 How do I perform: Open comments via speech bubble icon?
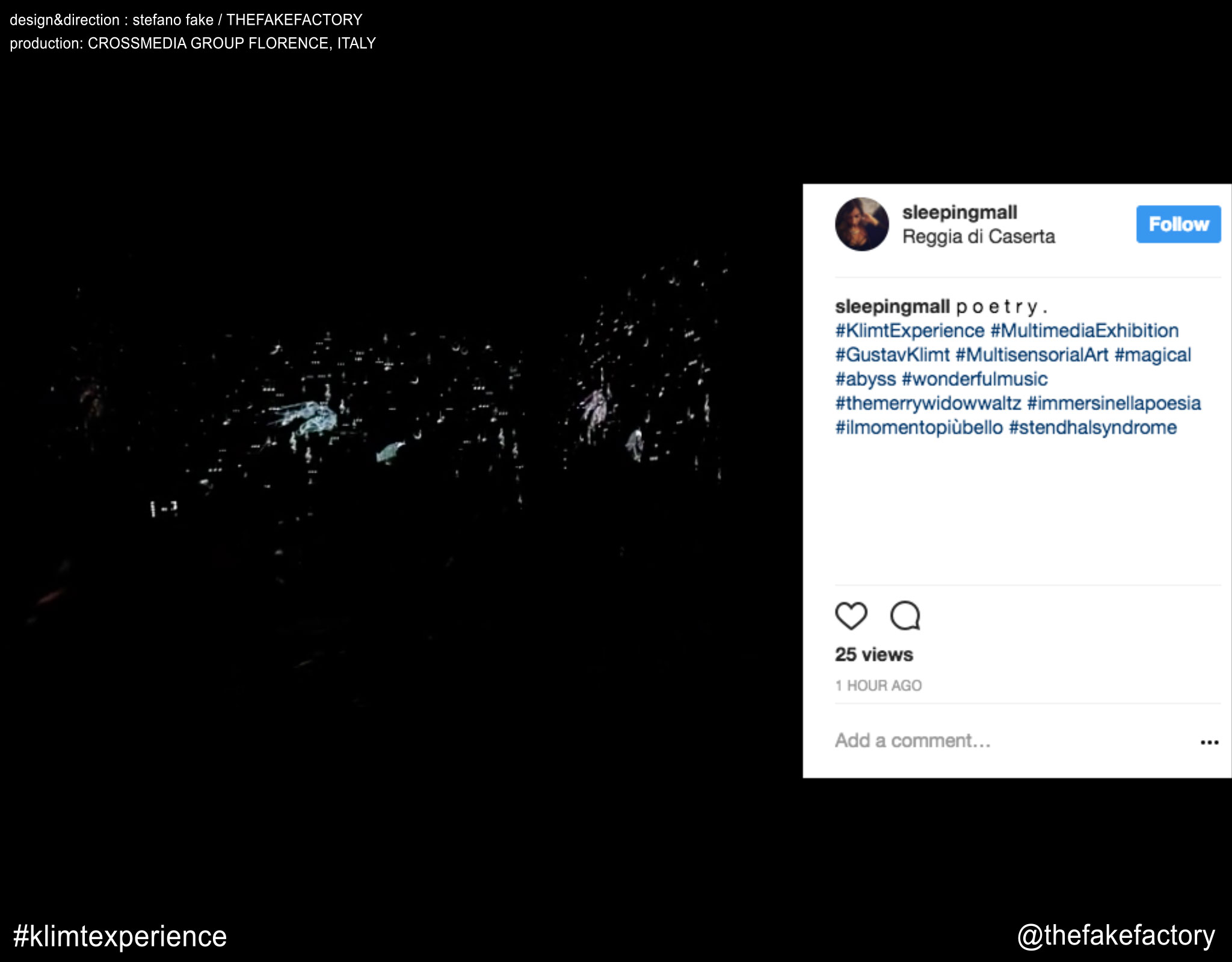pyautogui.click(x=905, y=616)
